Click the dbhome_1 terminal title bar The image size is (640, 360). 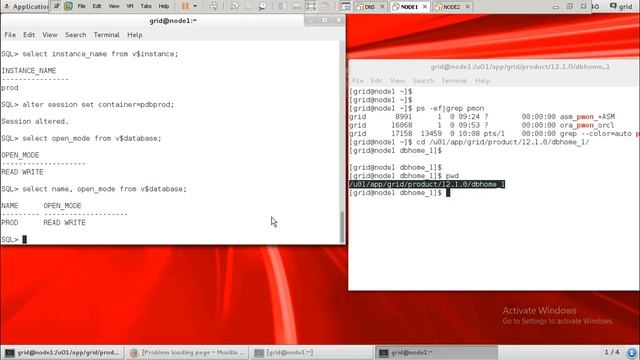point(494,67)
